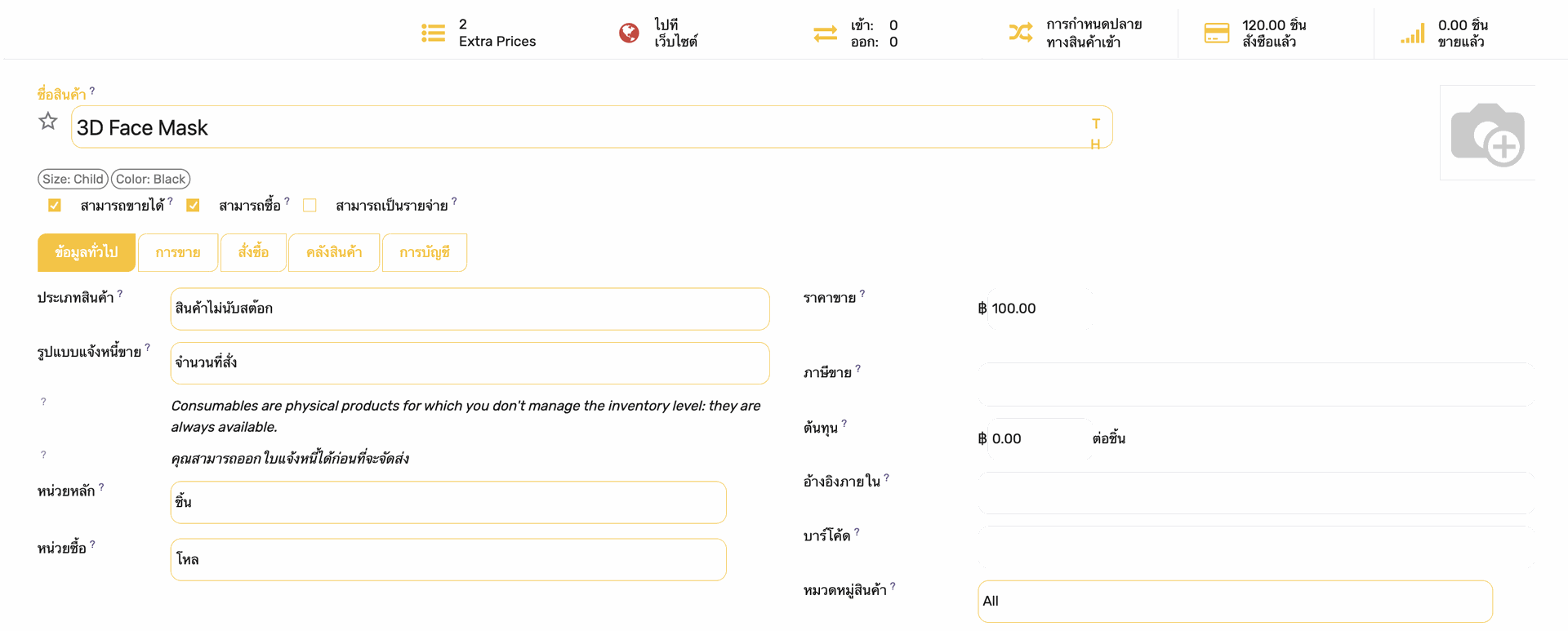Open the หมวดหมู่สินค้า category field showing All
Image resolution: width=1568 pixels, height=631 pixels.
pyautogui.click(x=1235, y=602)
